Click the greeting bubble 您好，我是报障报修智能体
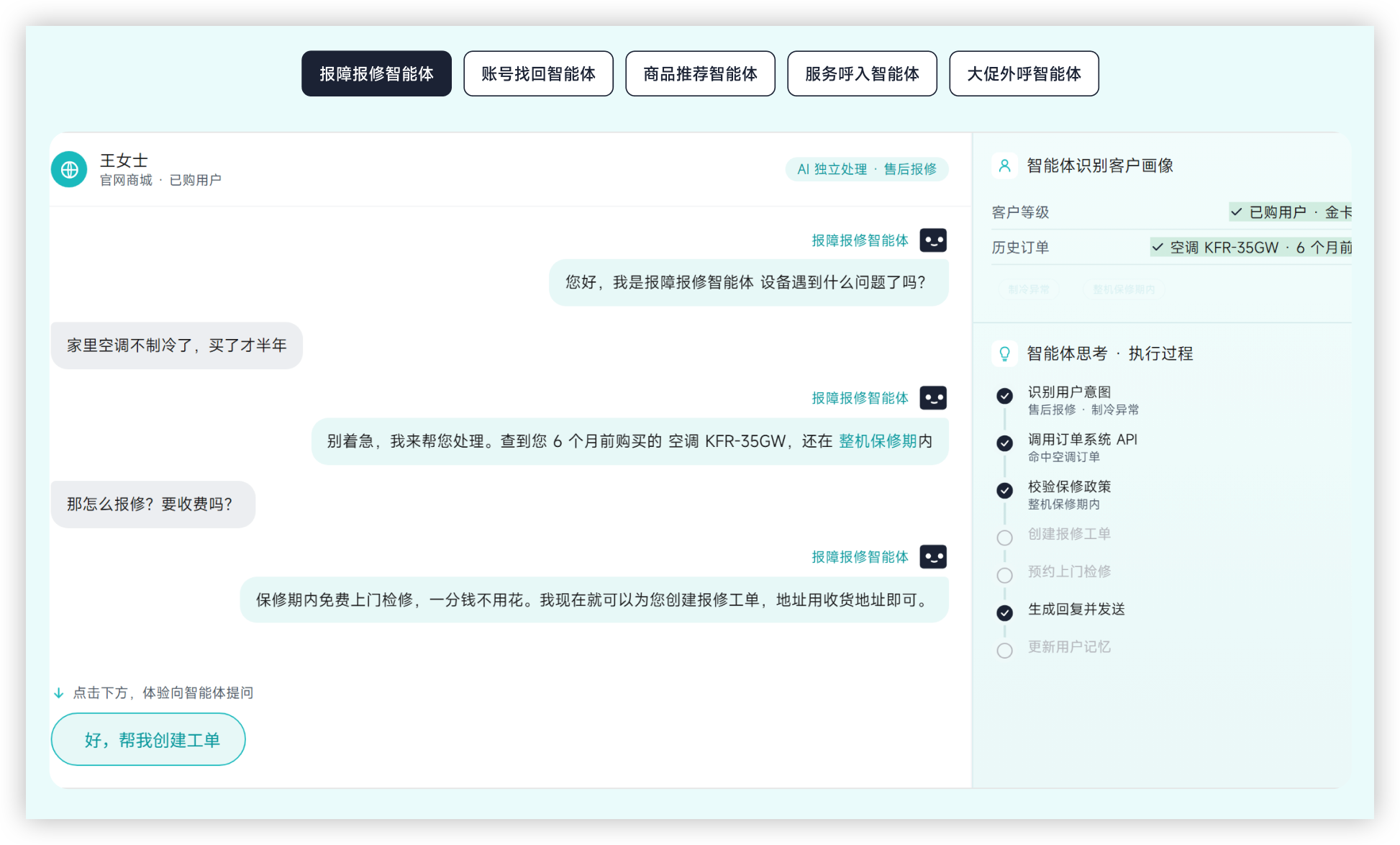Image resolution: width=1400 pixels, height=845 pixels. pos(749,282)
